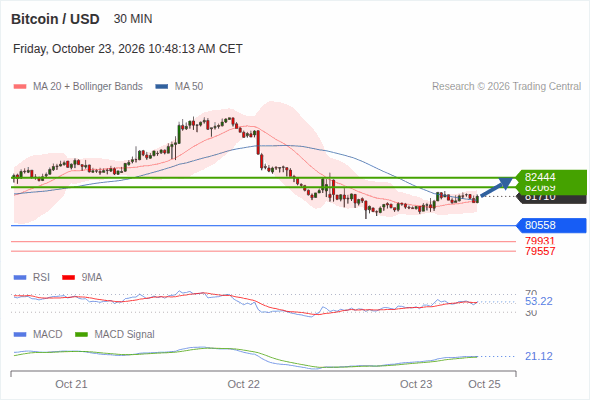Image resolution: width=590 pixels, height=400 pixels.
Task: Click the Oct 23 date axis label
Action: (x=416, y=384)
